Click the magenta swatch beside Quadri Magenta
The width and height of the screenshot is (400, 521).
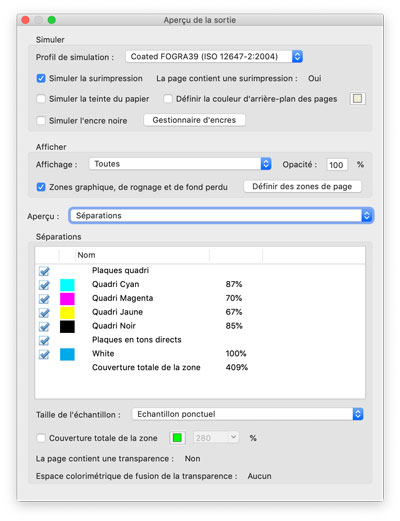(67, 299)
